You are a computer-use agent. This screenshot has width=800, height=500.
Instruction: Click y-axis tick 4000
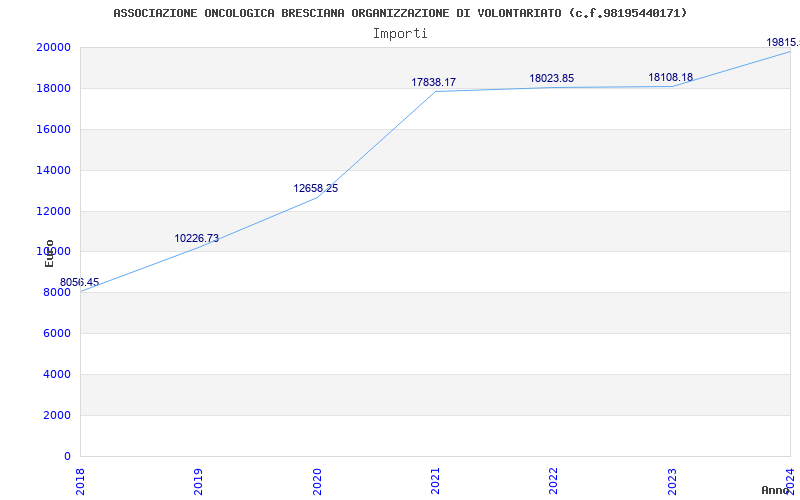[x=57, y=374]
